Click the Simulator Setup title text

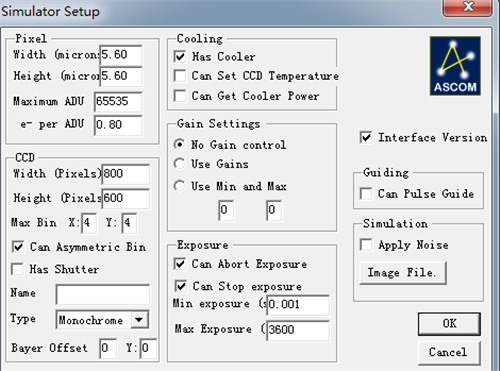point(51,11)
